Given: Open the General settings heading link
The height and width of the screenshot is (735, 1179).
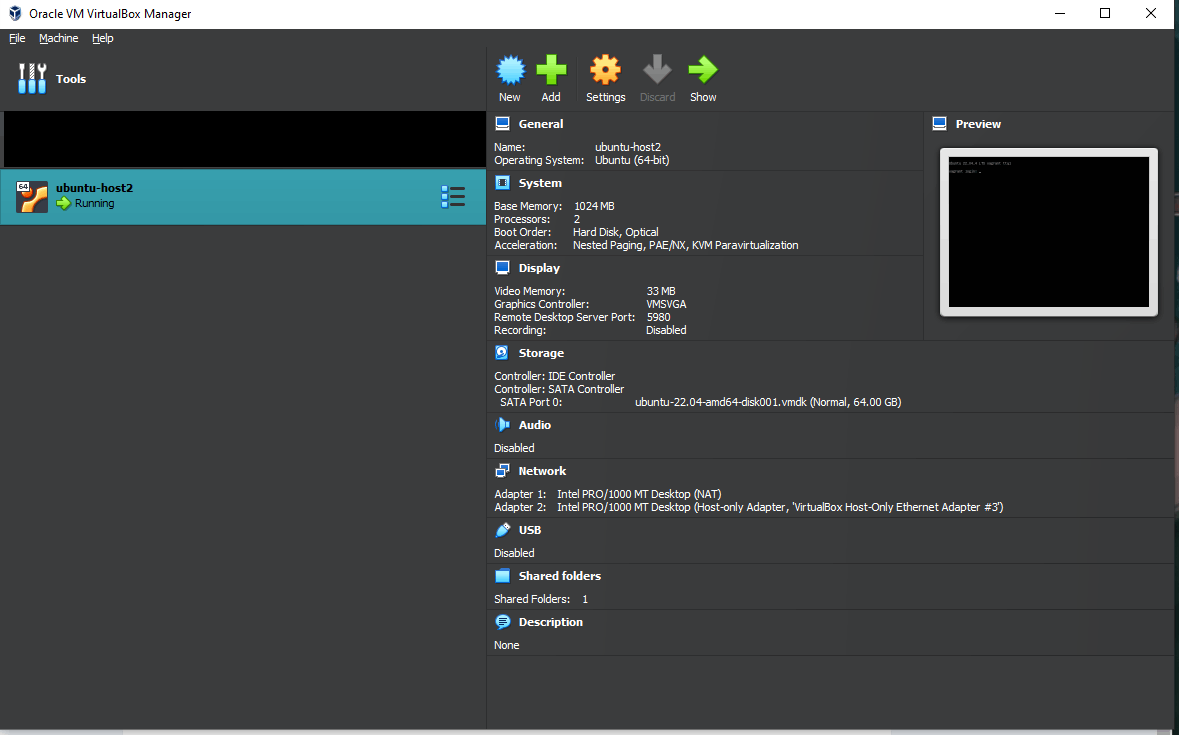Looking at the screenshot, I should (541, 124).
